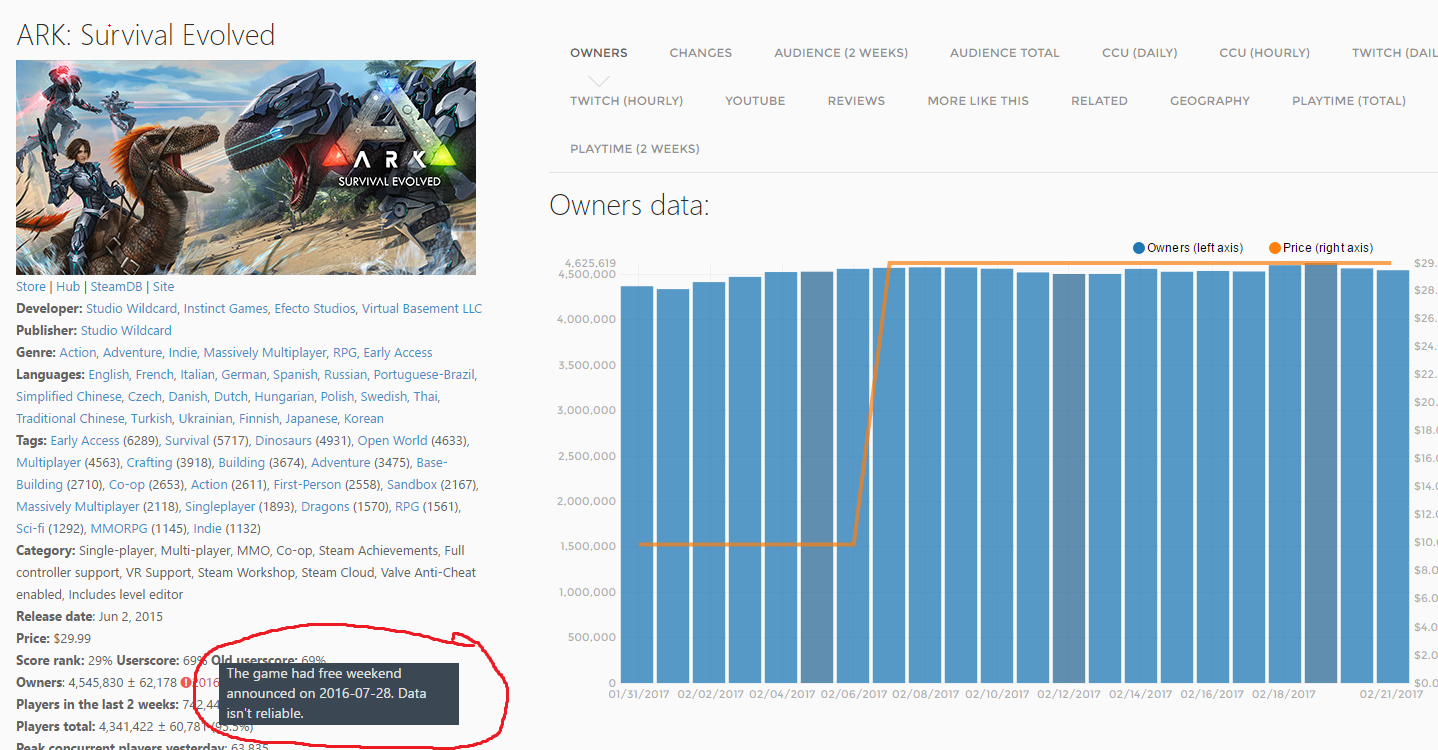Open the Hub link

68,287
